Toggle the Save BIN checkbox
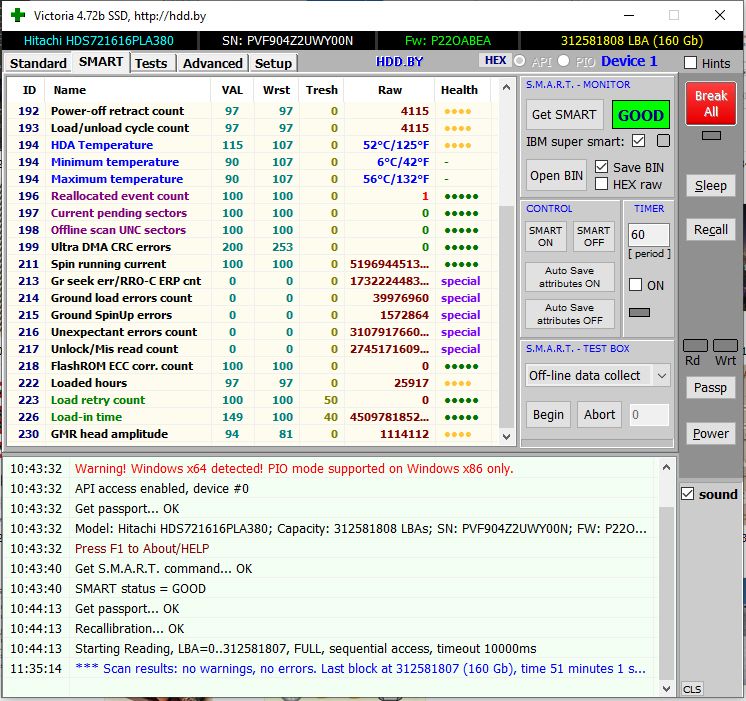 [x=601, y=167]
